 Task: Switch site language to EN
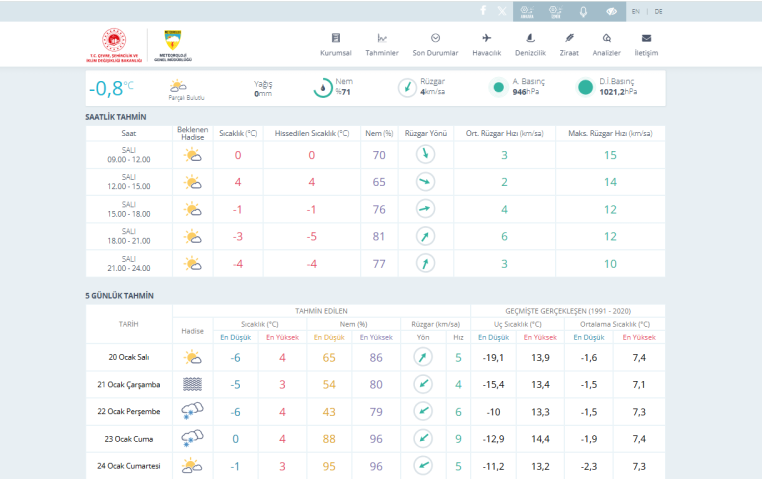[x=636, y=11]
